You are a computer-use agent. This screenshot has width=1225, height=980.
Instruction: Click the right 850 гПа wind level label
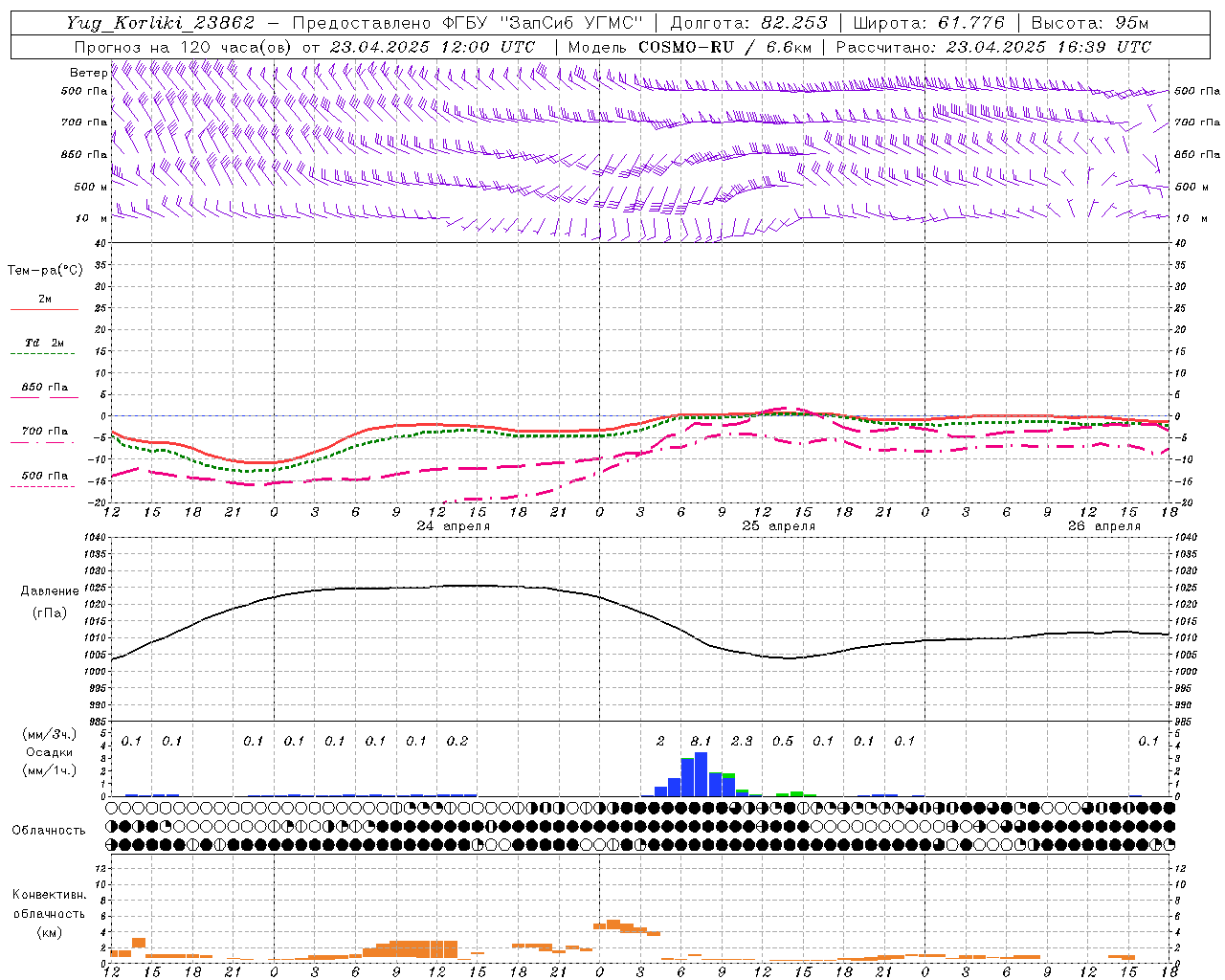(x=1197, y=154)
